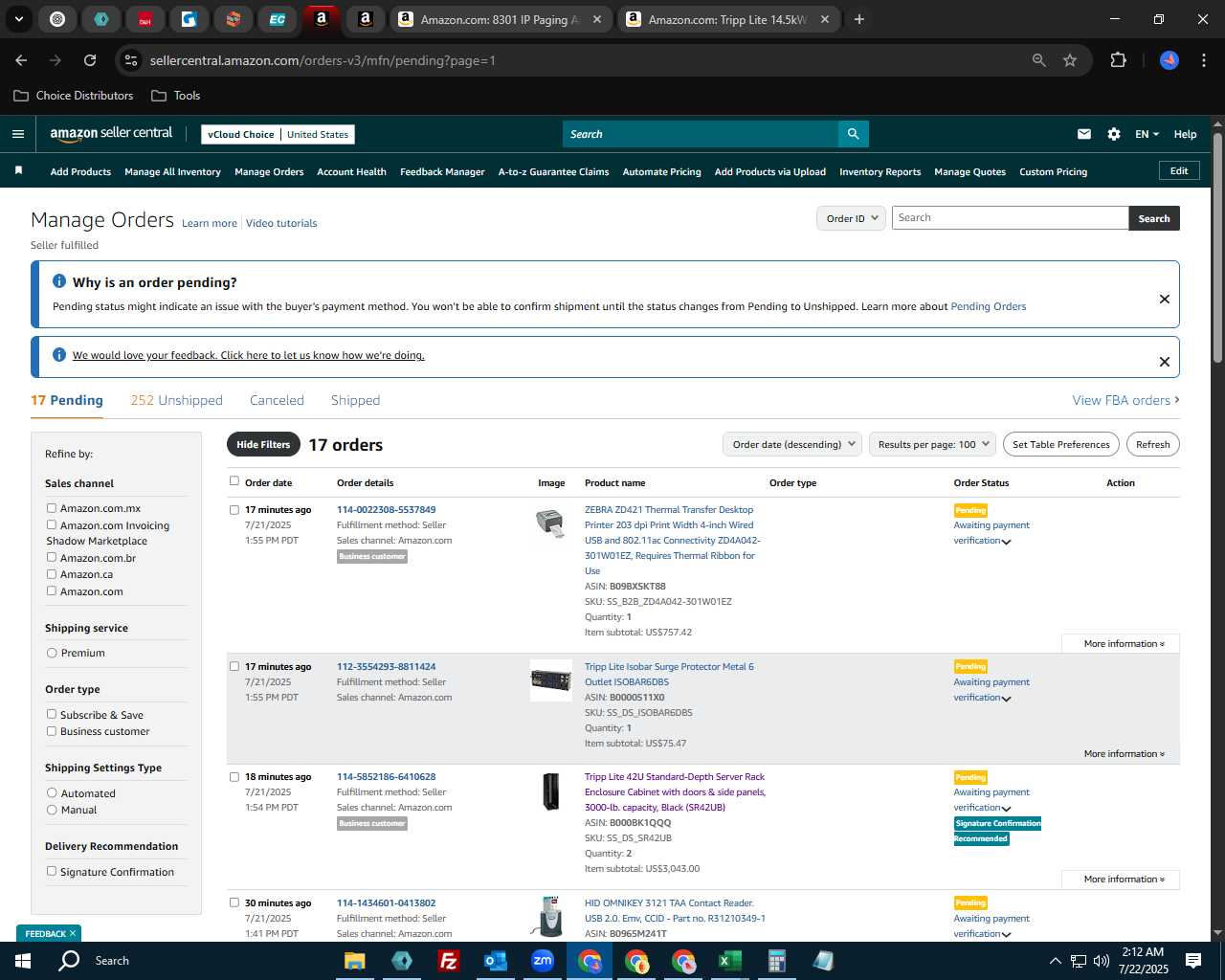Select the Automated shipping settings radio
The width and height of the screenshot is (1225, 980).
(x=52, y=792)
